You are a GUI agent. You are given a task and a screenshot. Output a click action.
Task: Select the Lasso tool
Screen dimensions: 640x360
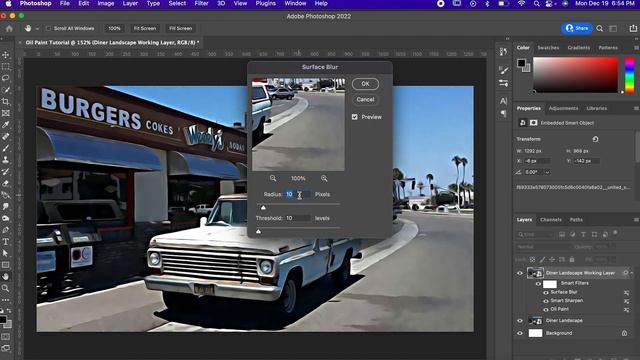[x=6, y=78]
